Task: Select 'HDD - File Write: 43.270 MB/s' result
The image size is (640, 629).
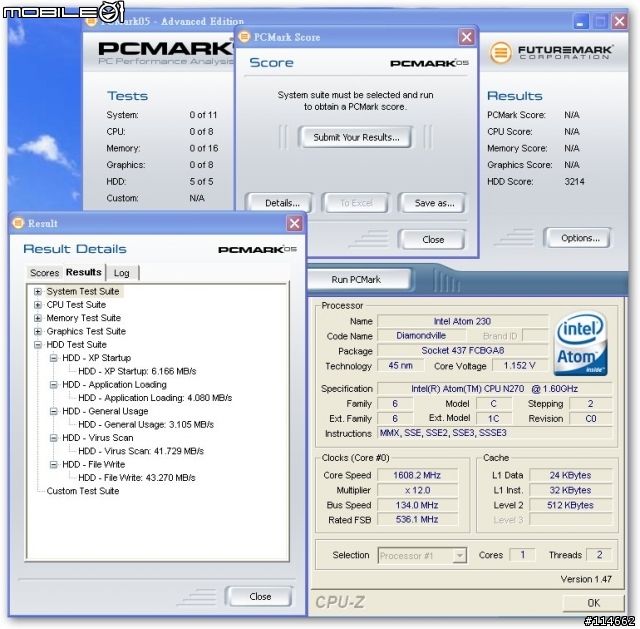Action: click(x=137, y=478)
